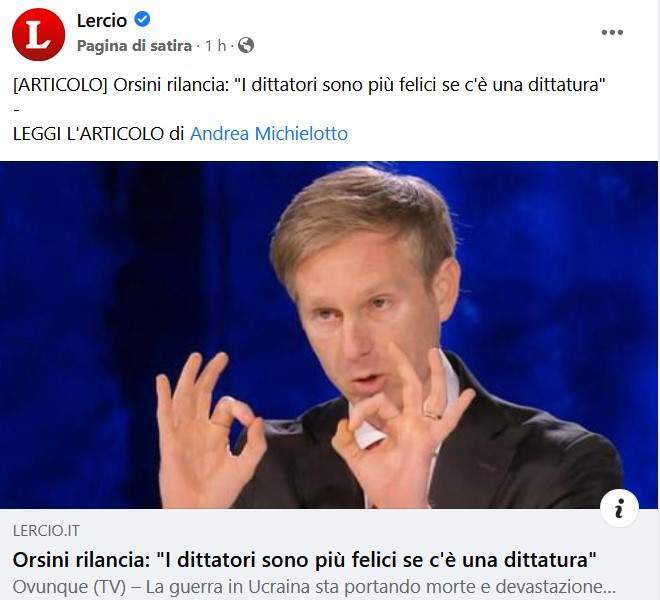Click the bold article headline about Orsini
The image size is (660, 600).
click(305, 560)
